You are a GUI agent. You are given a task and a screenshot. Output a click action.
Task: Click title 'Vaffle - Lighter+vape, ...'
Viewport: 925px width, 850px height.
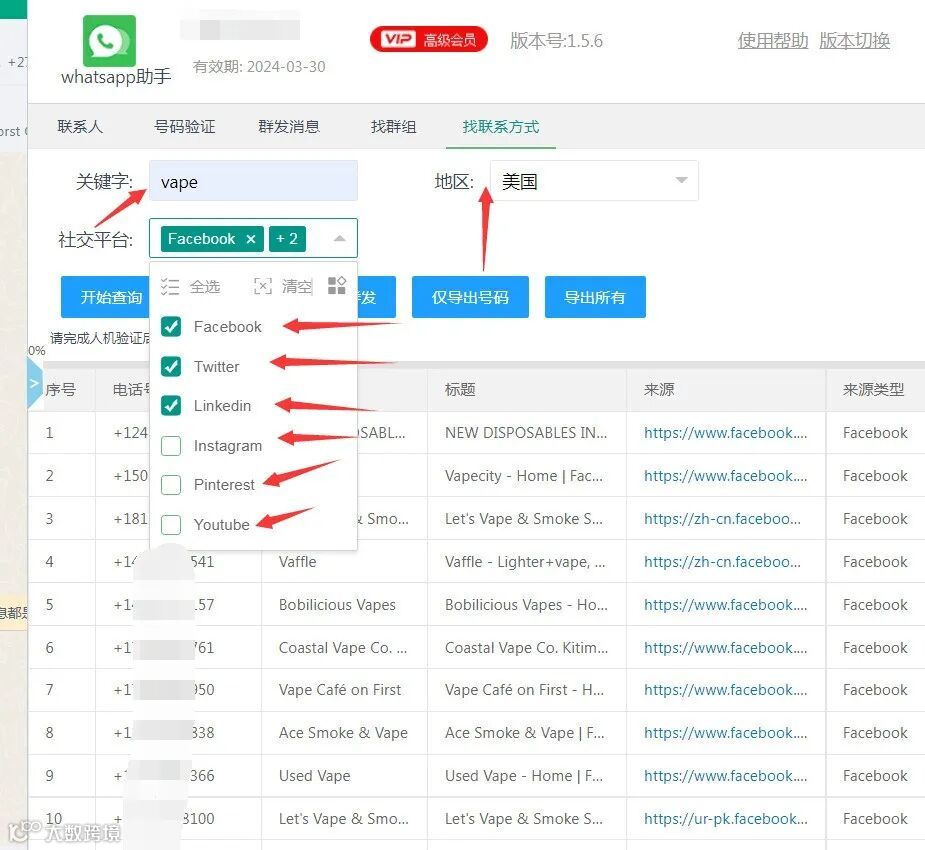click(525, 562)
